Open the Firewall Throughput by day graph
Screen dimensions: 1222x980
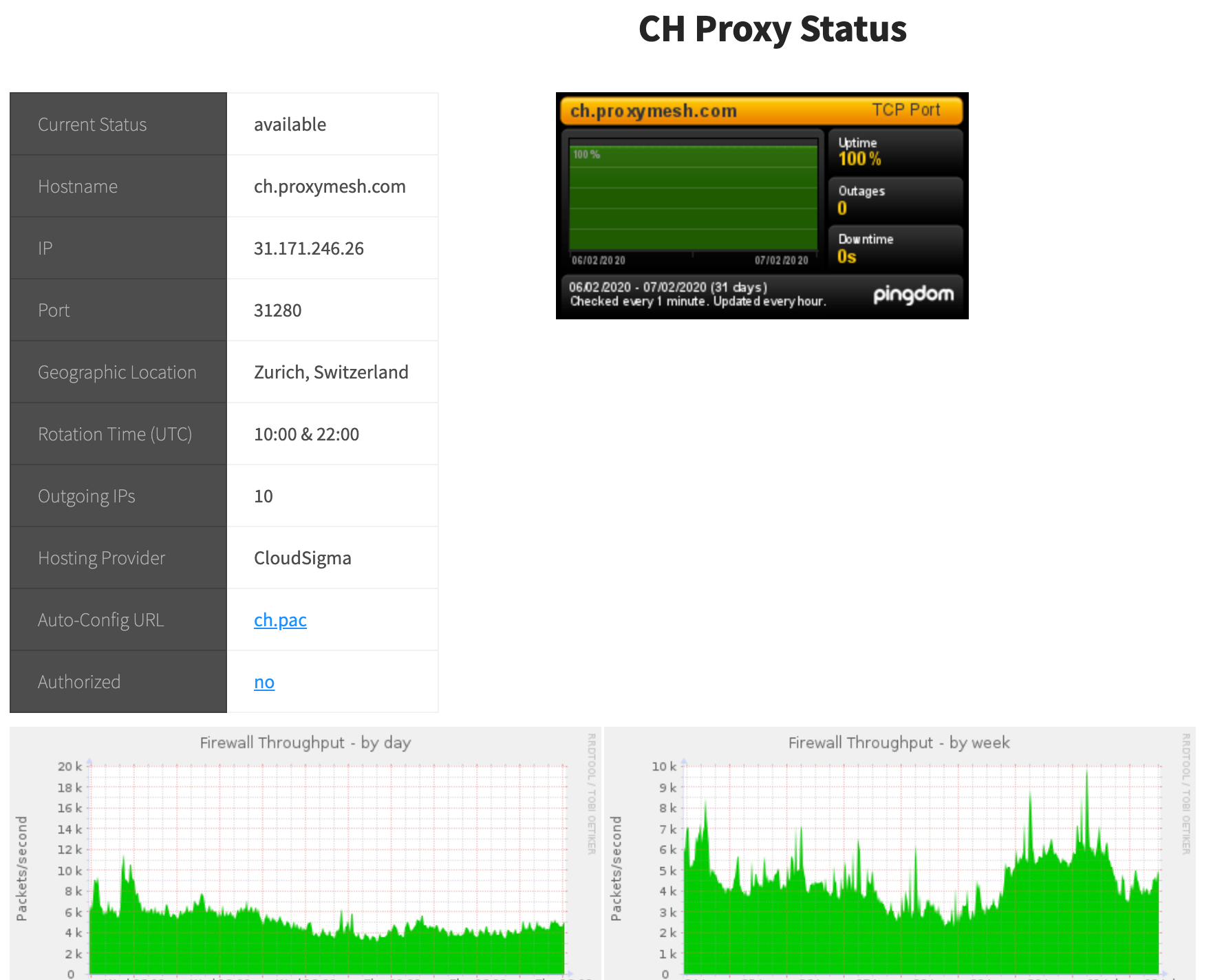click(x=305, y=853)
